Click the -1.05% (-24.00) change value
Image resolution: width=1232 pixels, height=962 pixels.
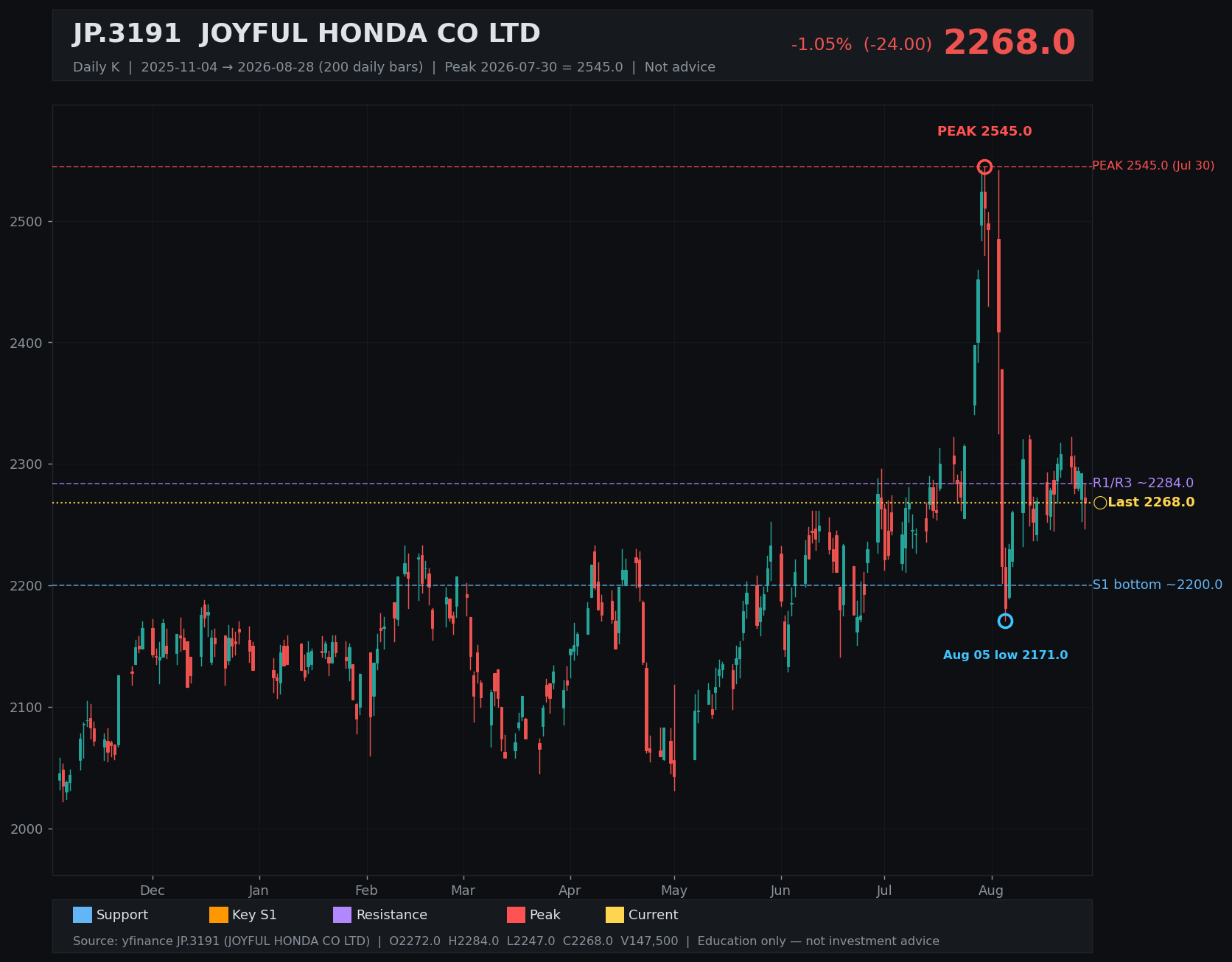click(x=861, y=45)
